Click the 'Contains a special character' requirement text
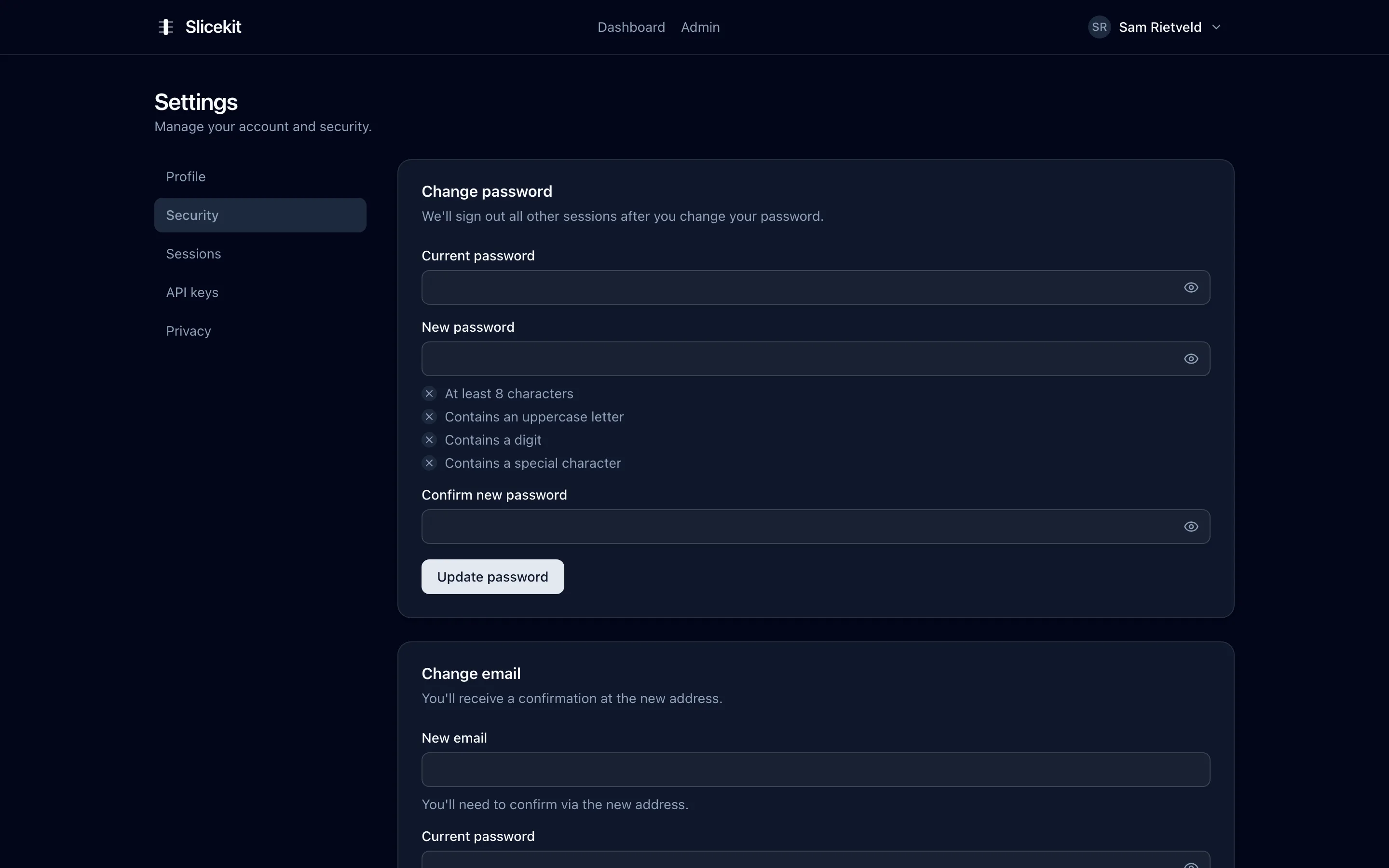The height and width of the screenshot is (868, 1389). (532, 463)
